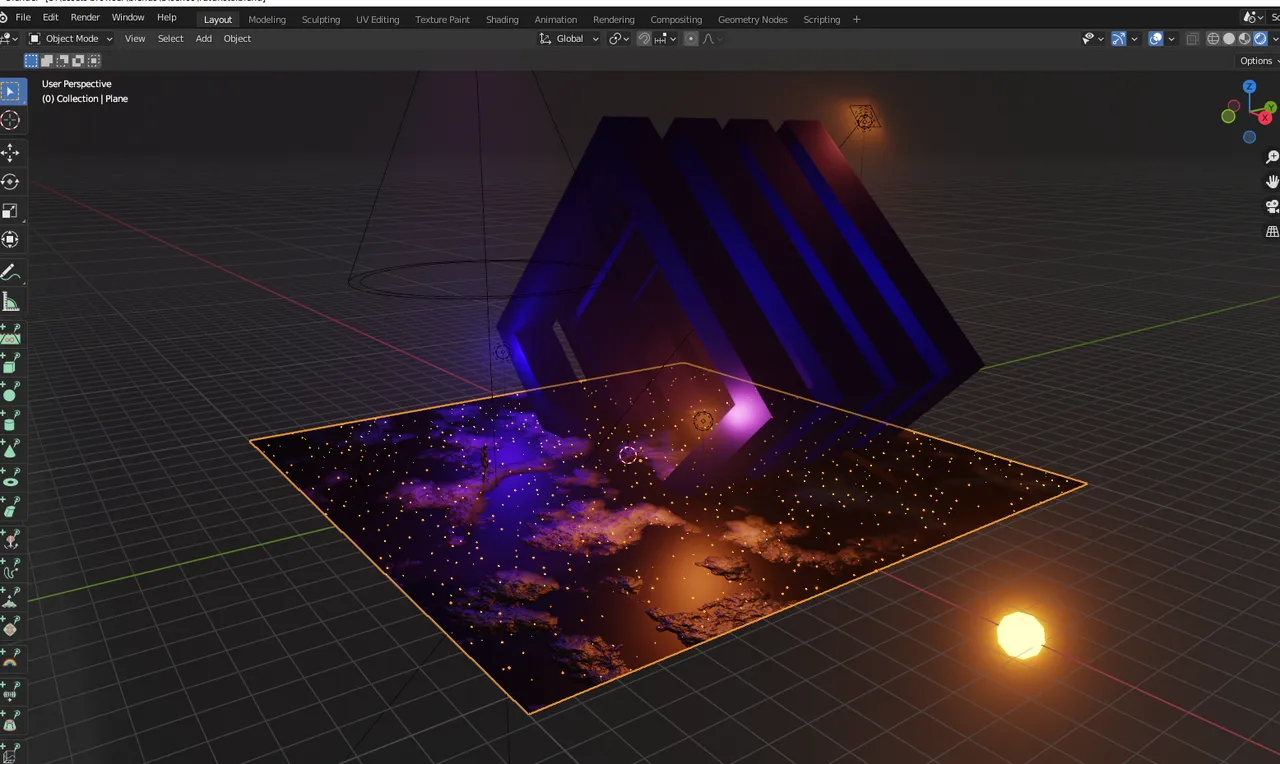This screenshot has width=1280, height=764.
Task: Switch to material preview shading
Action: point(1245,39)
